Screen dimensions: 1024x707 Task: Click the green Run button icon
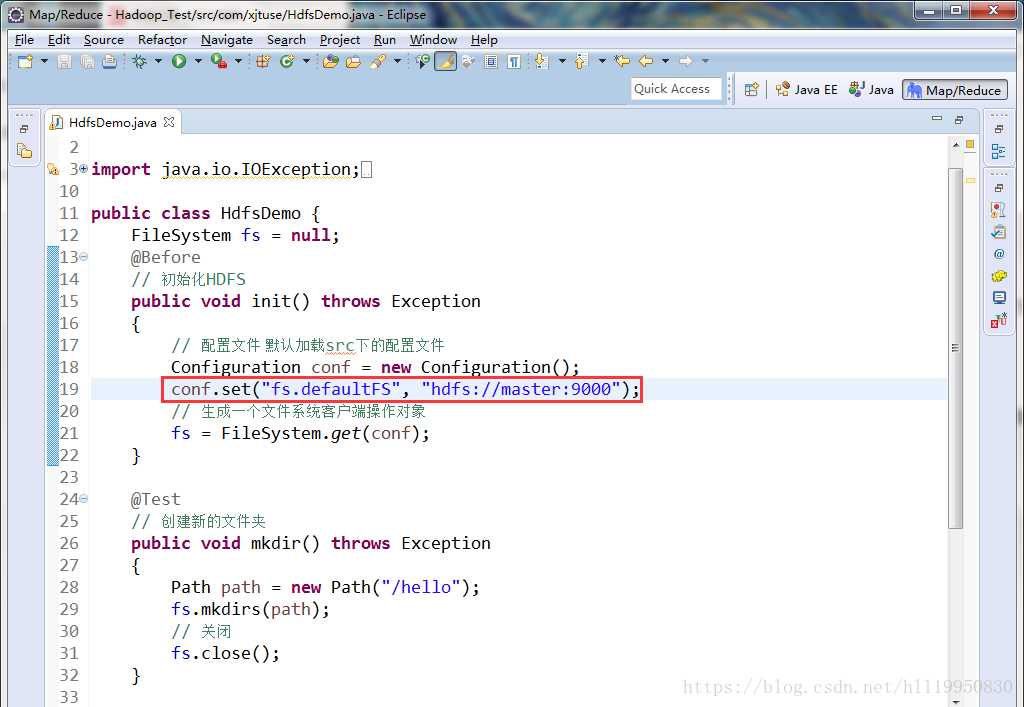(x=179, y=61)
